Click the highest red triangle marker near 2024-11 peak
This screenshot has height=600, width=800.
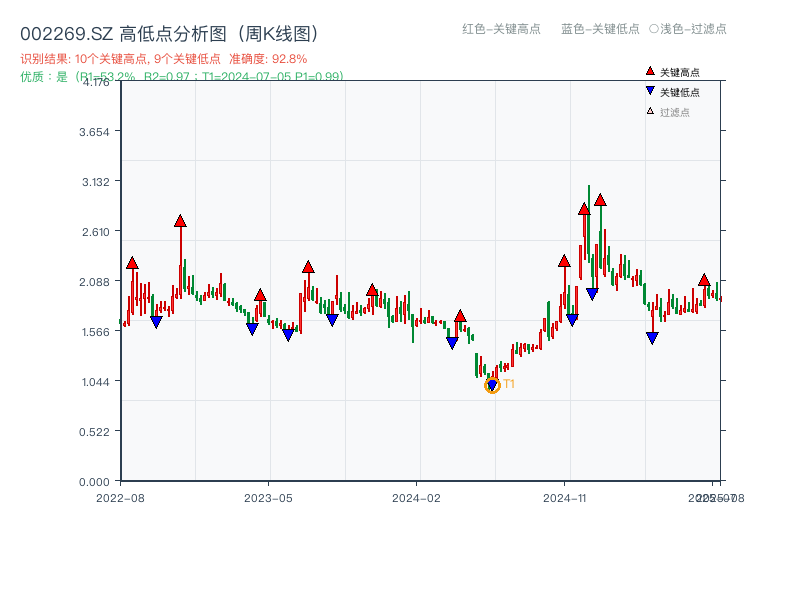click(x=600, y=201)
